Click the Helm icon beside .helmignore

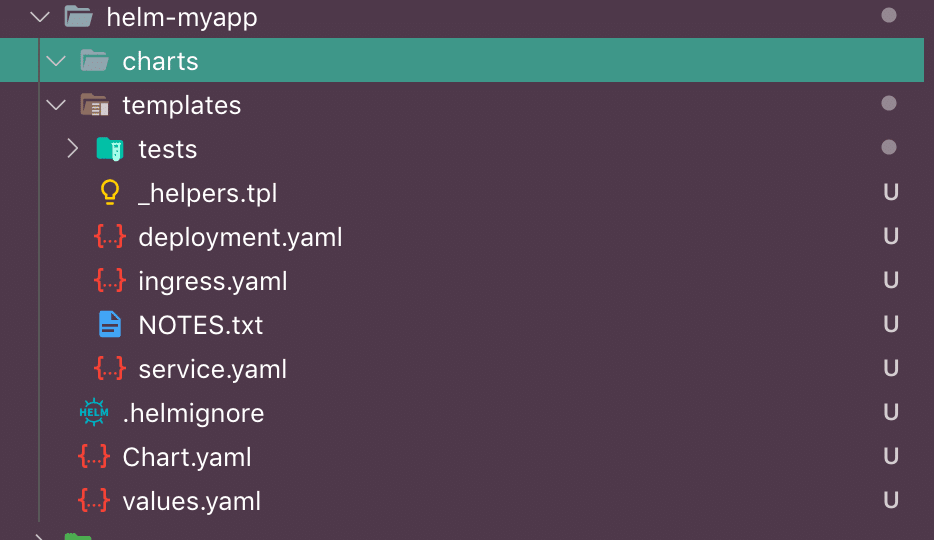(x=94, y=413)
